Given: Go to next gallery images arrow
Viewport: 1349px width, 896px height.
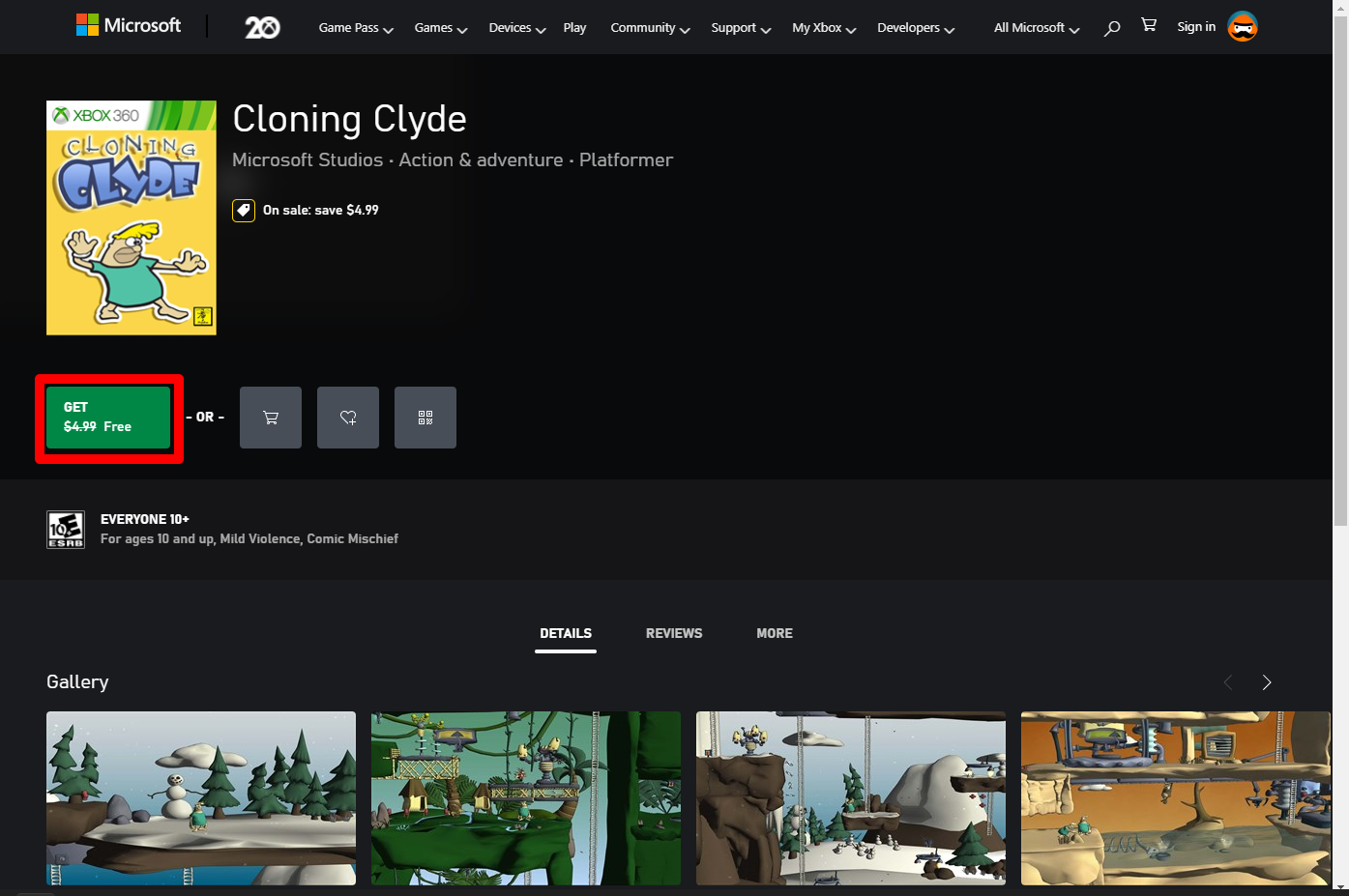Looking at the screenshot, I should tap(1267, 682).
